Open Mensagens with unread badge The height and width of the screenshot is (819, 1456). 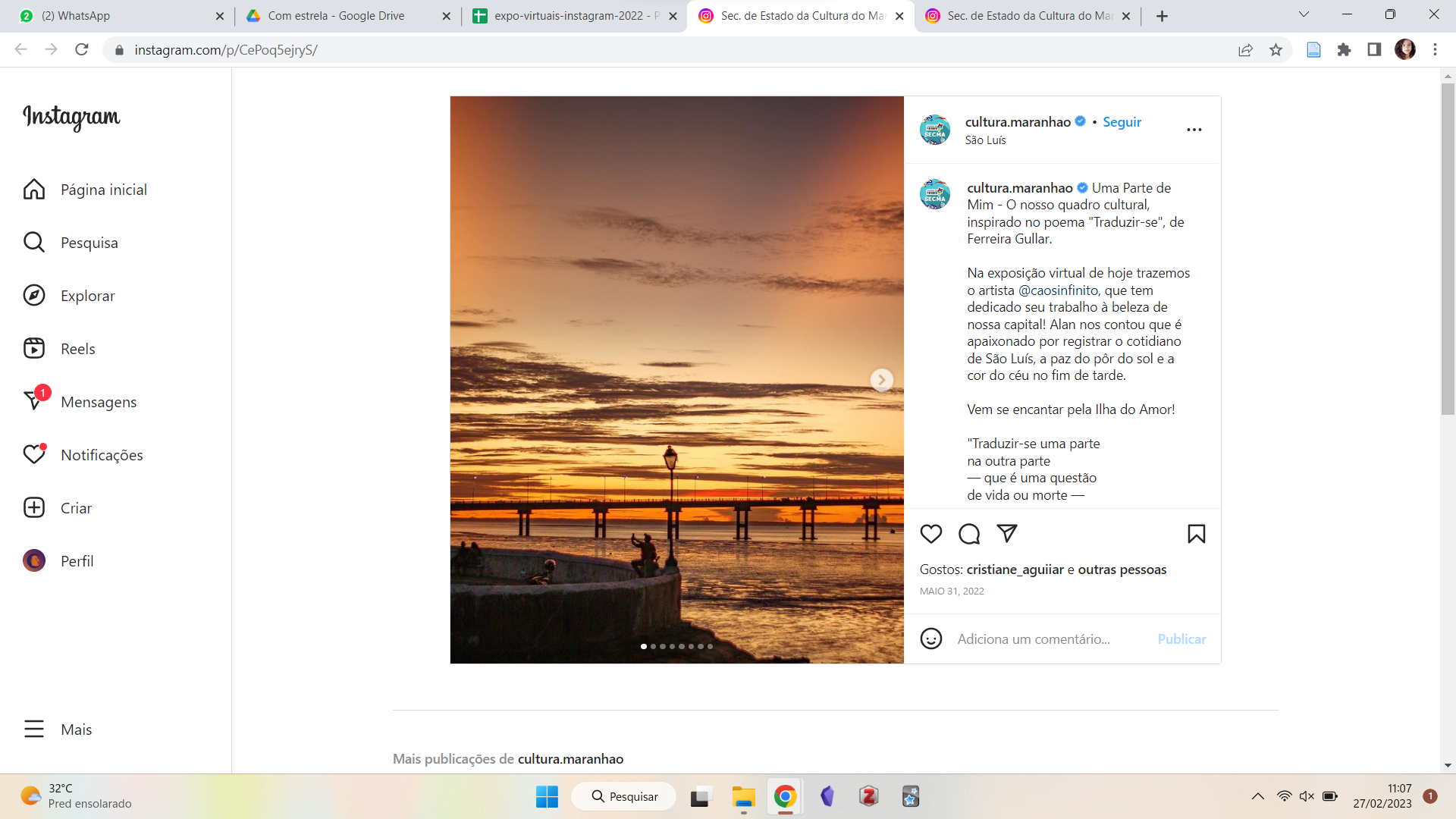point(98,402)
